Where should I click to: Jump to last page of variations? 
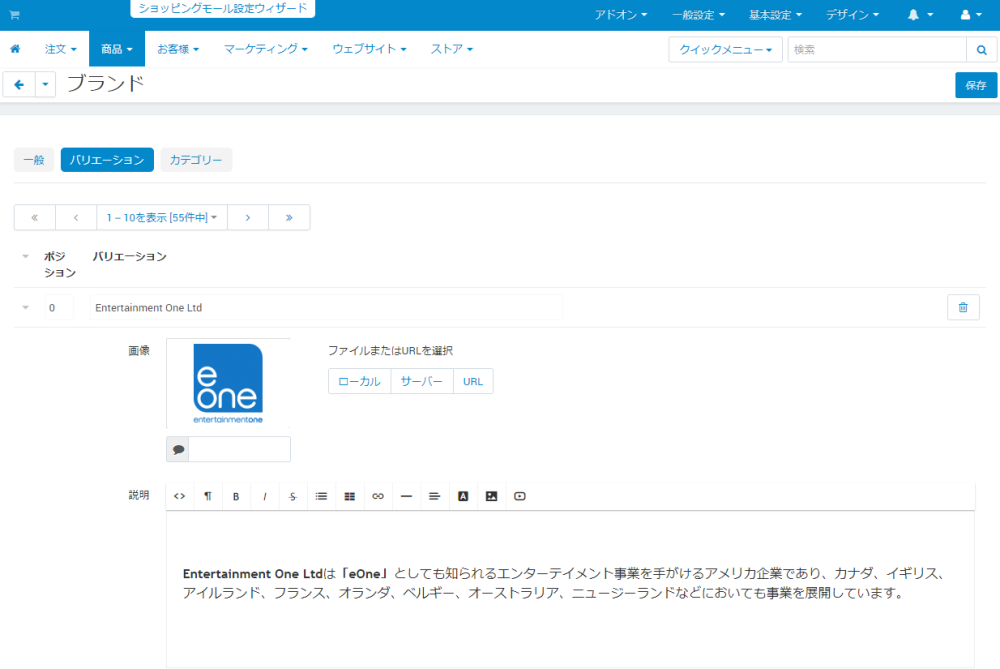pyautogui.click(x=290, y=217)
